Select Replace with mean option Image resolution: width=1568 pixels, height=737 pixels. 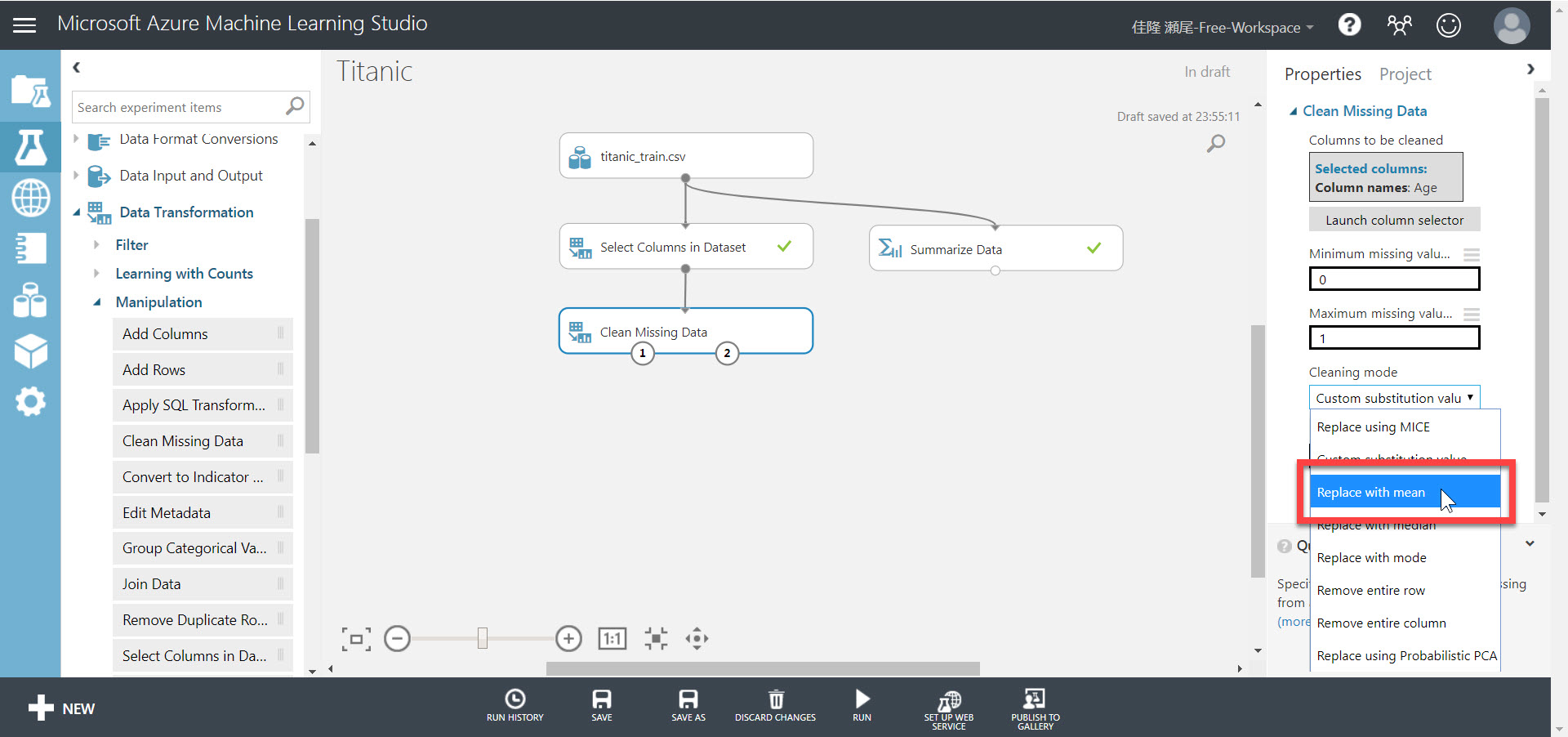1405,492
